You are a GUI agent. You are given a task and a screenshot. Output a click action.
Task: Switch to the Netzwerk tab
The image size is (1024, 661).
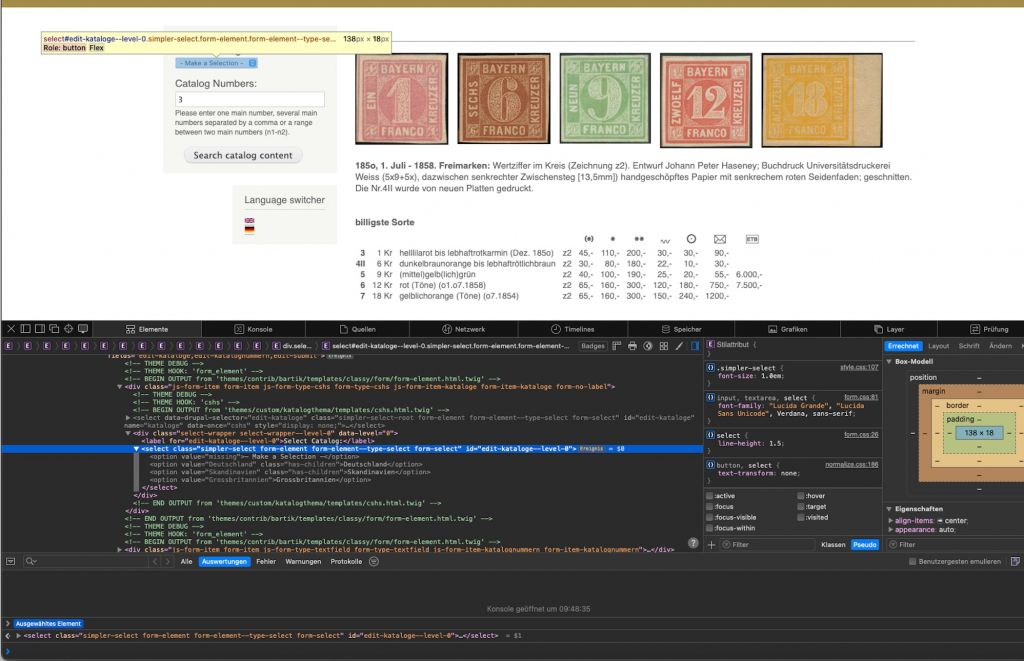coord(463,328)
